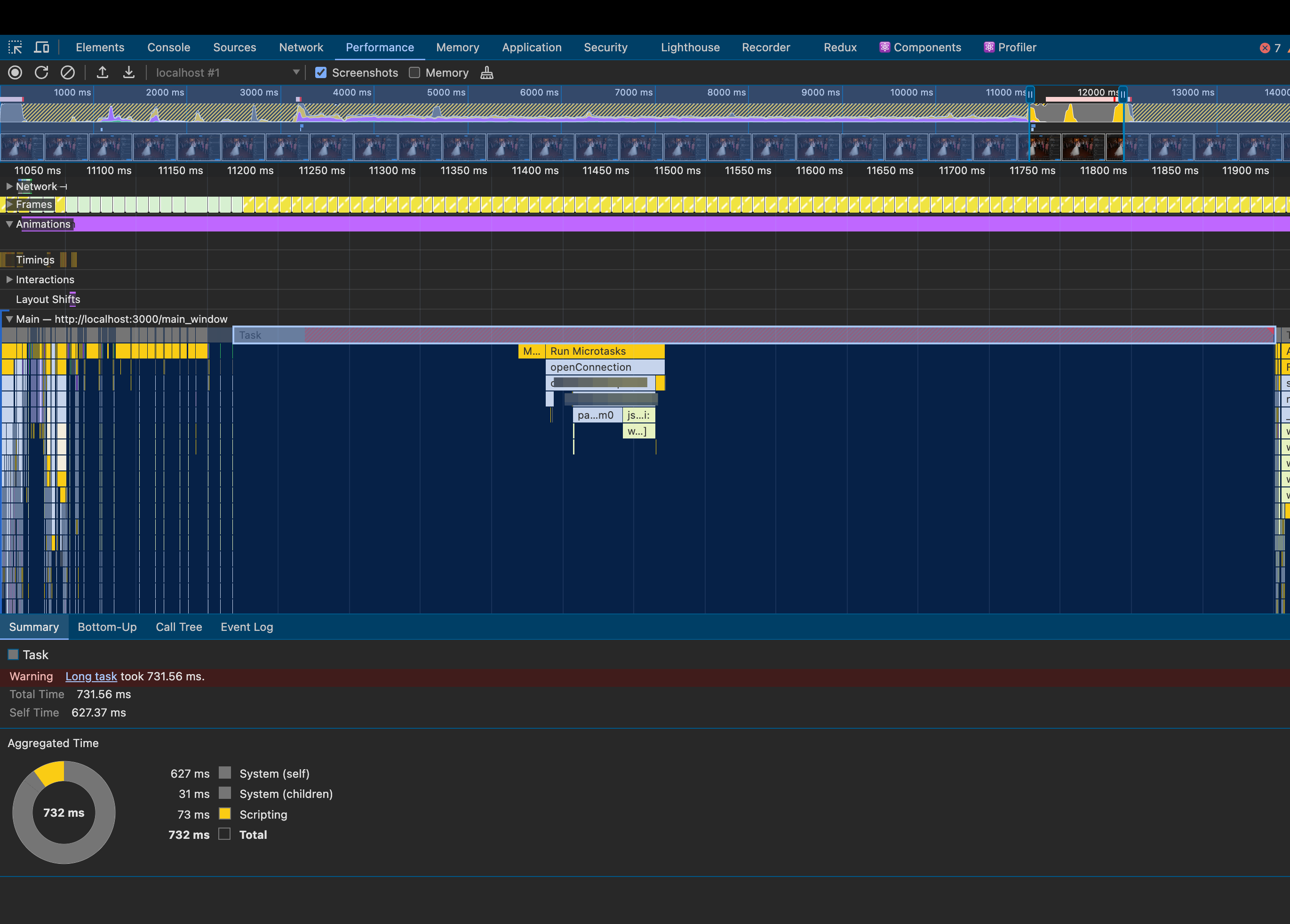
Task: Uncheck the Screenshots checkbox
Action: [321, 73]
